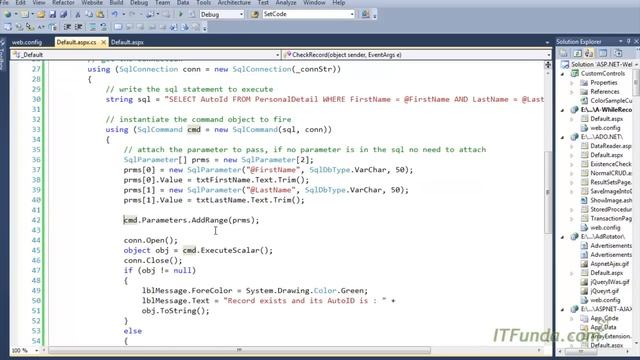This screenshot has width=640, height=360.
Task: Click Refresh icon in Solution Explorer toolbar
Action: point(577,53)
